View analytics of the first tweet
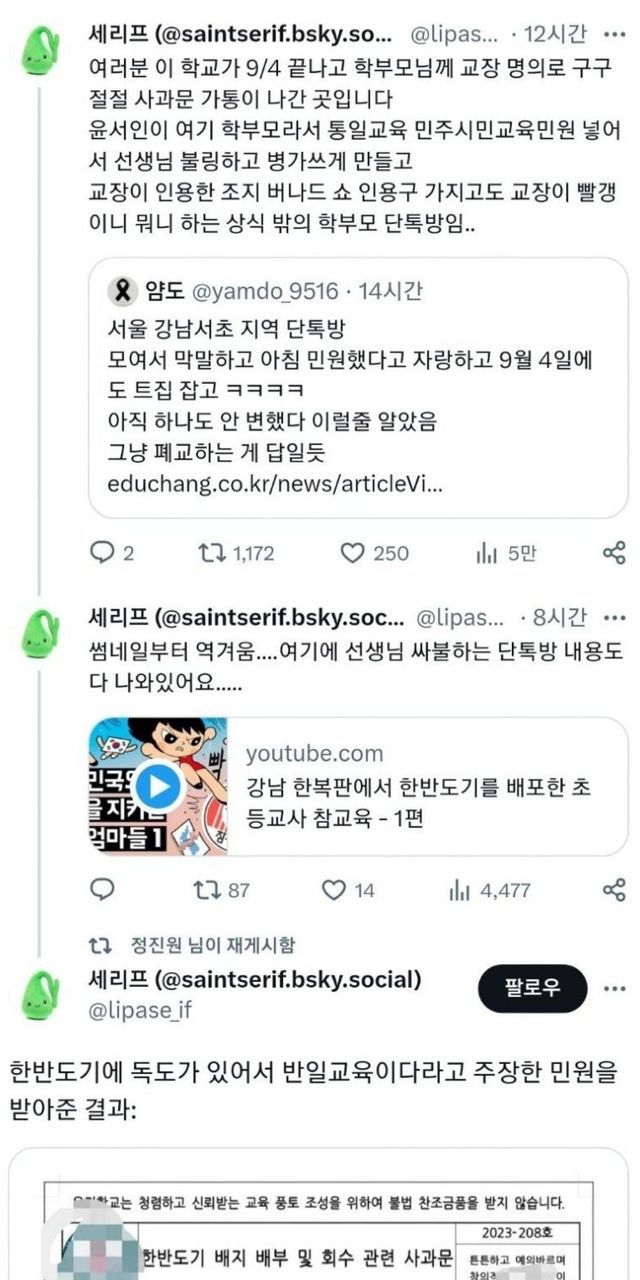This screenshot has width=640, height=1280. tap(487, 552)
